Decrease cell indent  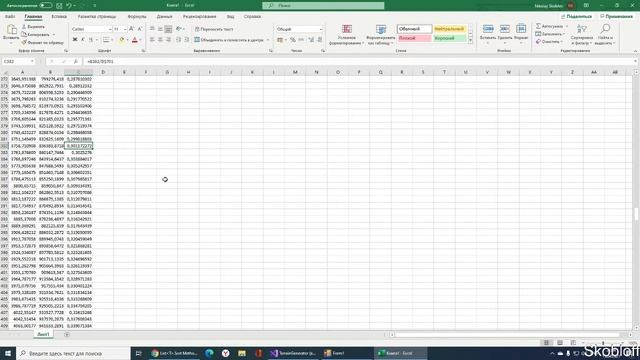point(178,40)
